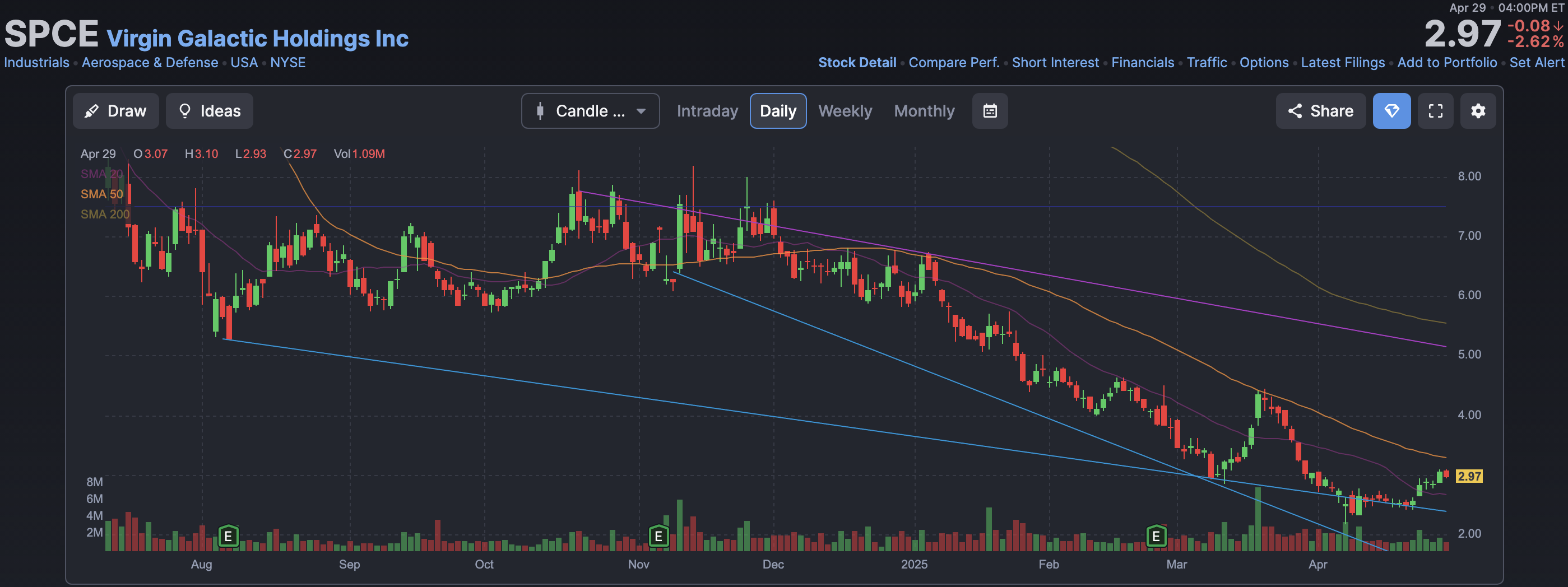Switch to the Monthly timeframe
Screen dimensions: 1568x587
[x=924, y=111]
